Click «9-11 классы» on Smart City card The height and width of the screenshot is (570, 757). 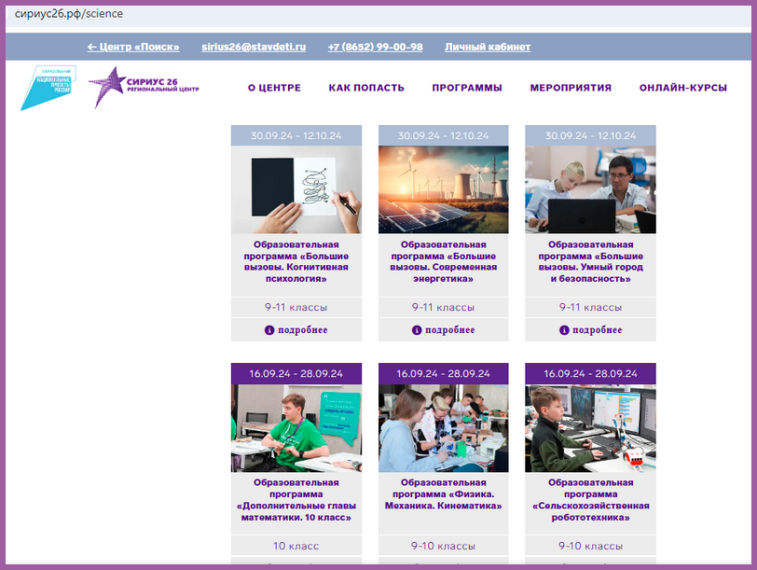tap(590, 307)
